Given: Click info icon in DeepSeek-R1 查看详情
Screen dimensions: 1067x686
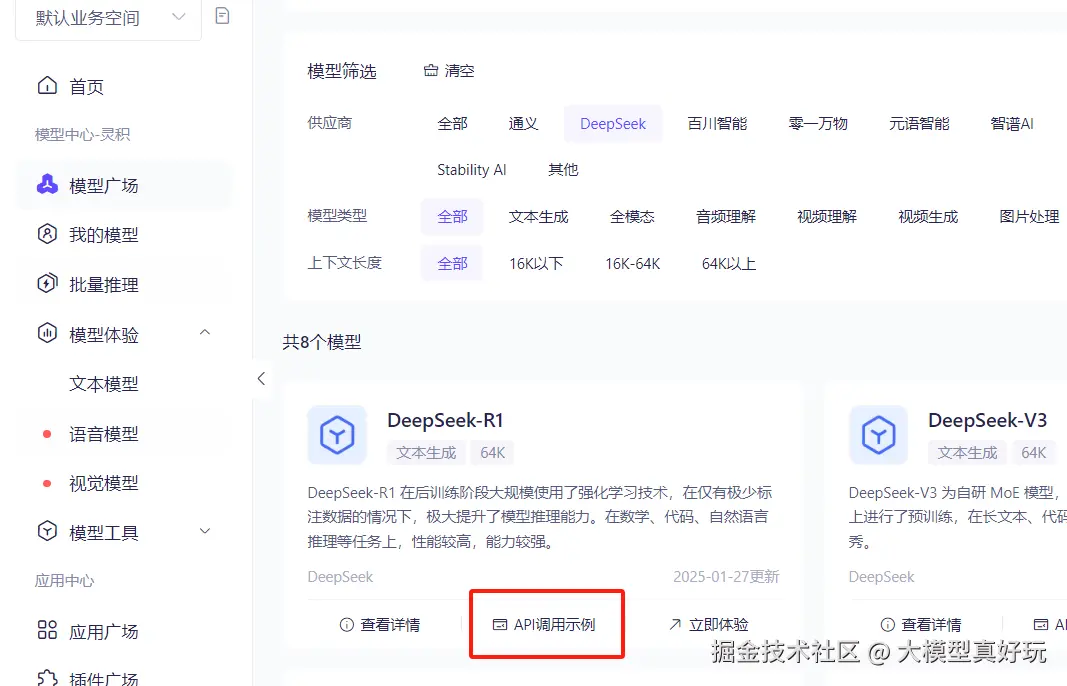Looking at the screenshot, I should tap(346, 625).
